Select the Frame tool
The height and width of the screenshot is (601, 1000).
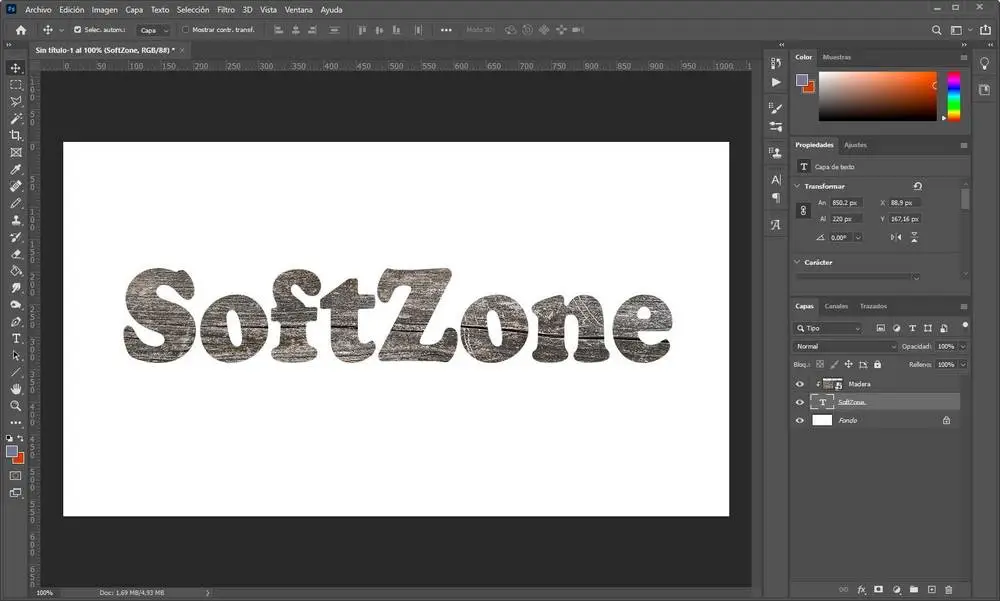click(16, 152)
